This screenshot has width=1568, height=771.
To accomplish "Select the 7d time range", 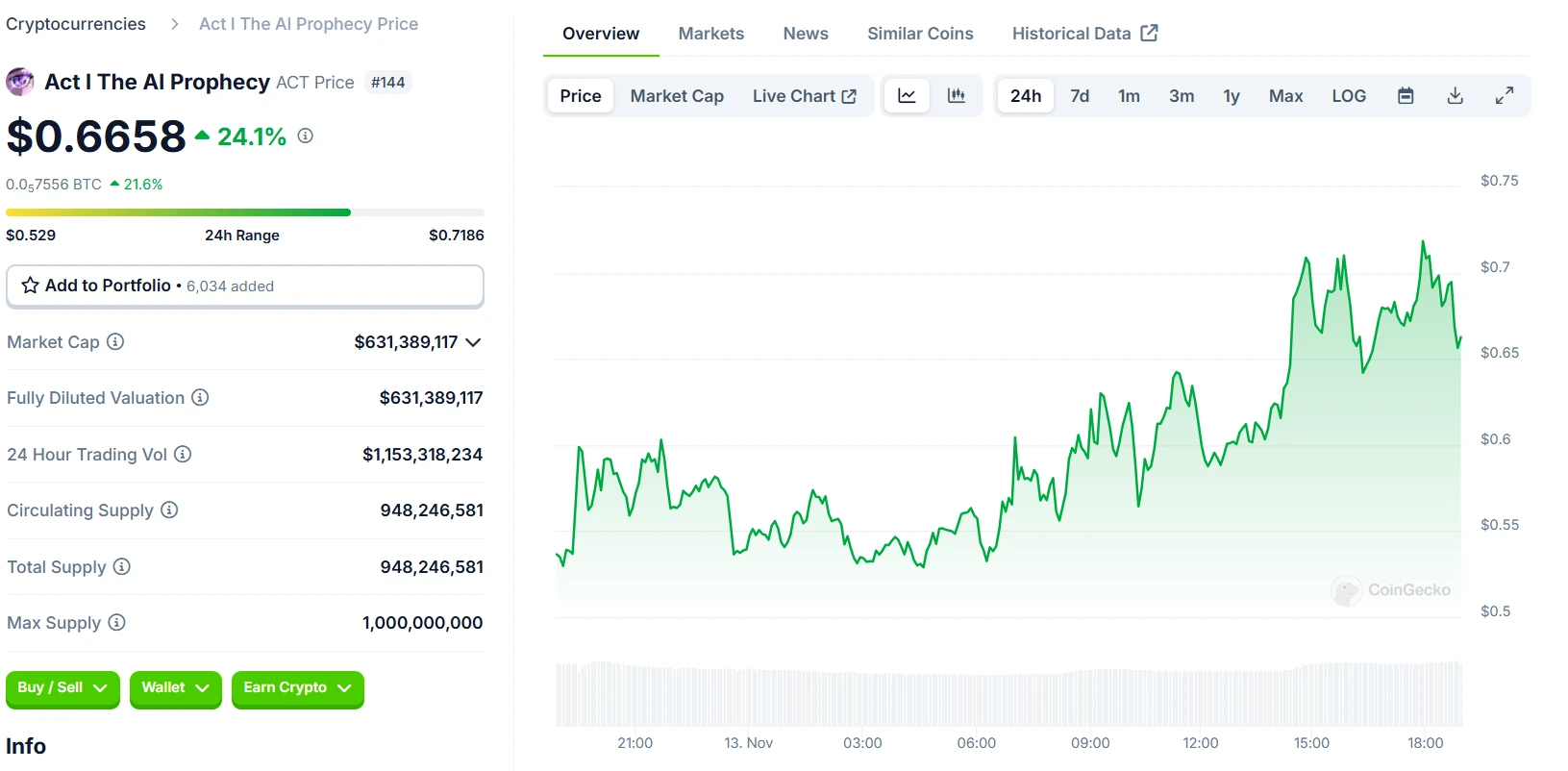I will pyautogui.click(x=1080, y=96).
